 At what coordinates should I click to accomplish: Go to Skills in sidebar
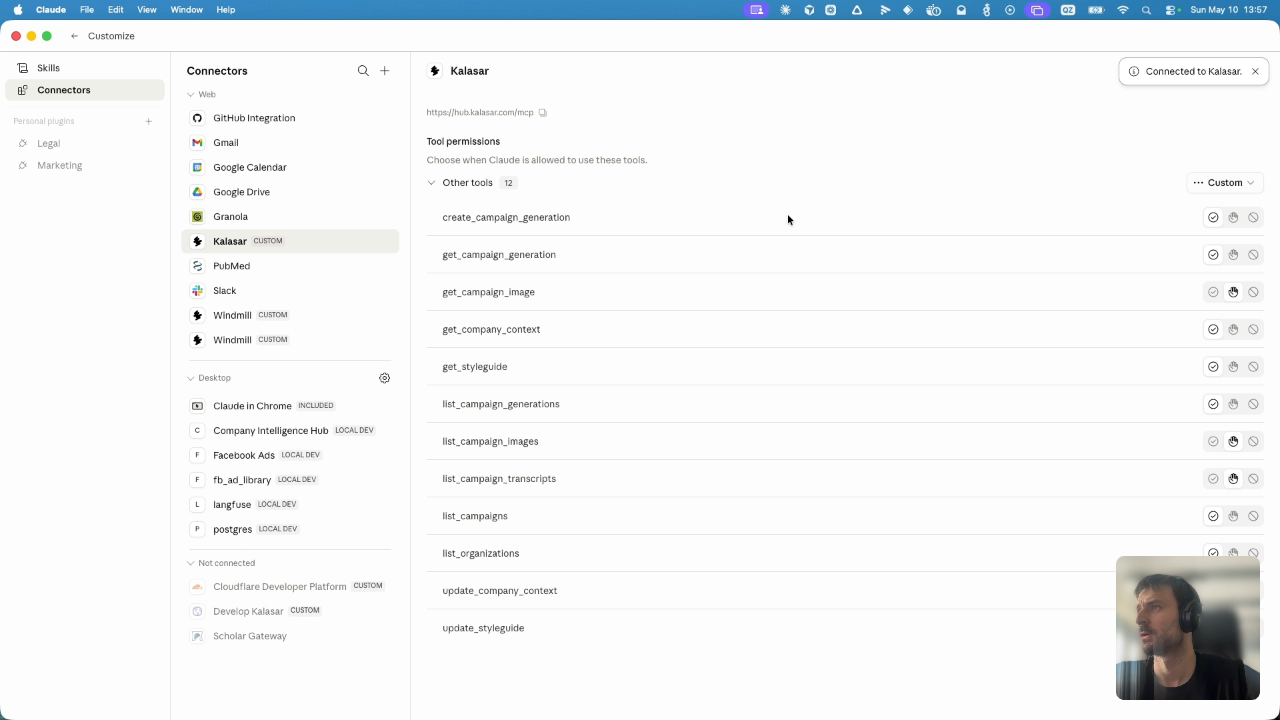pos(85,68)
